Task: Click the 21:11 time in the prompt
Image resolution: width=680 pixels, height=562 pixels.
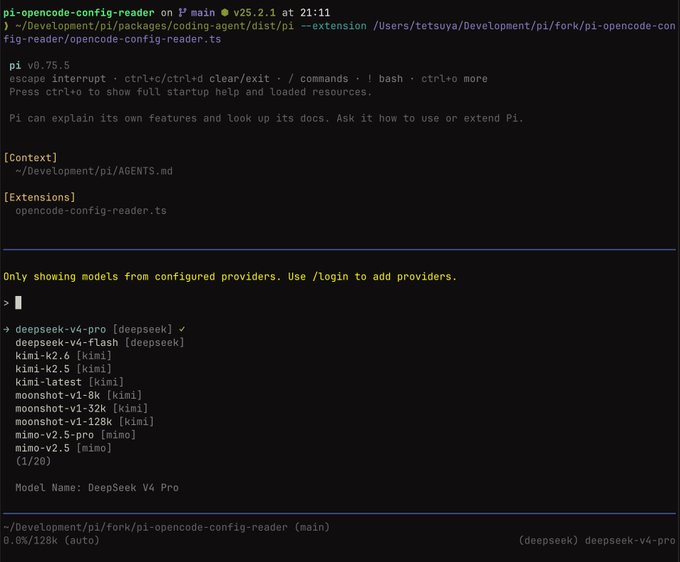Action: click(315, 13)
